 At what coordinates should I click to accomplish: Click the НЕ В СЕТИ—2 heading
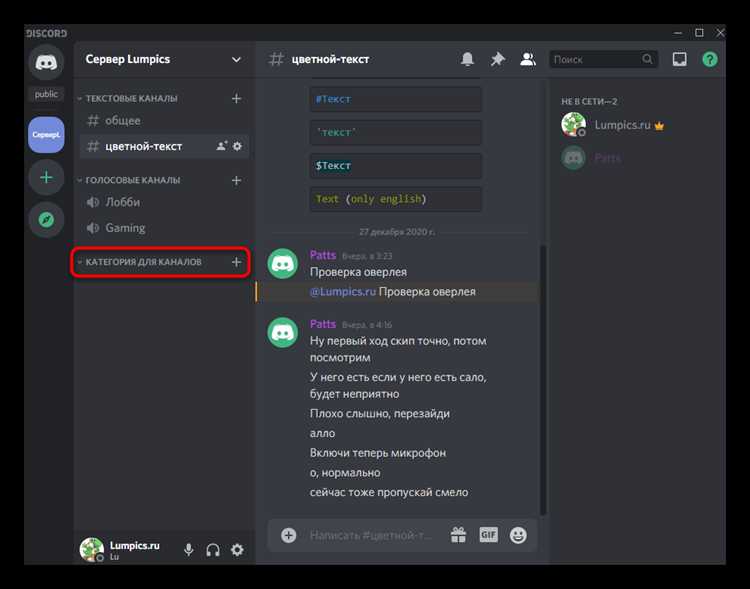[589, 101]
